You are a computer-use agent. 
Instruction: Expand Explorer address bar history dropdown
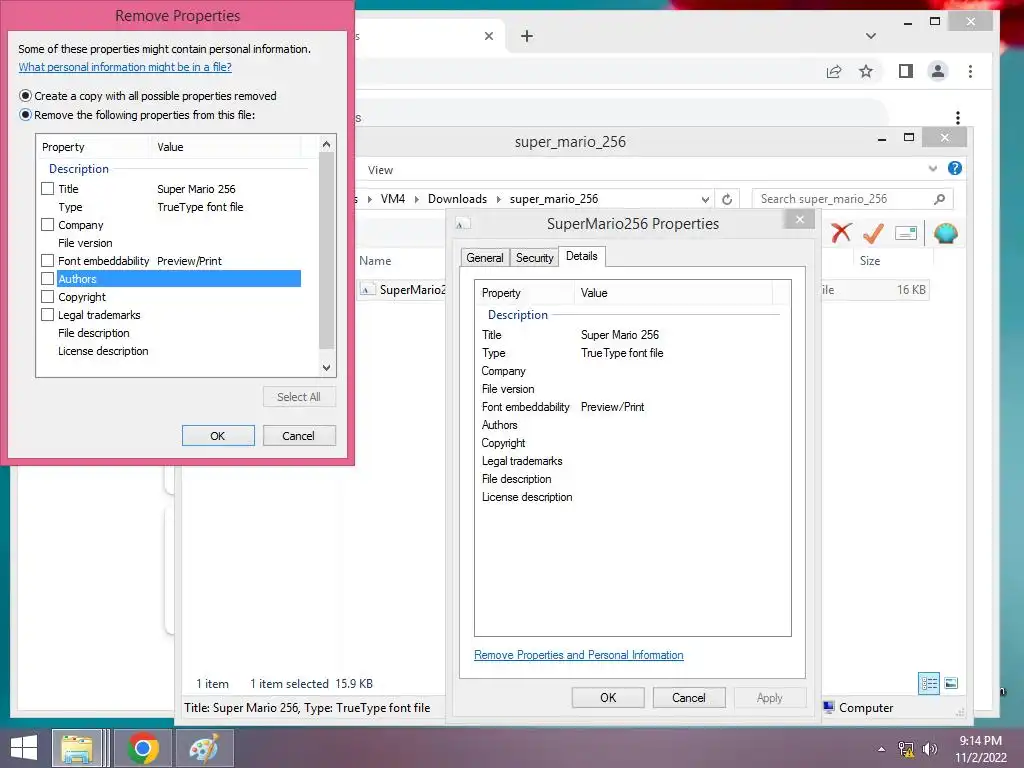point(705,199)
